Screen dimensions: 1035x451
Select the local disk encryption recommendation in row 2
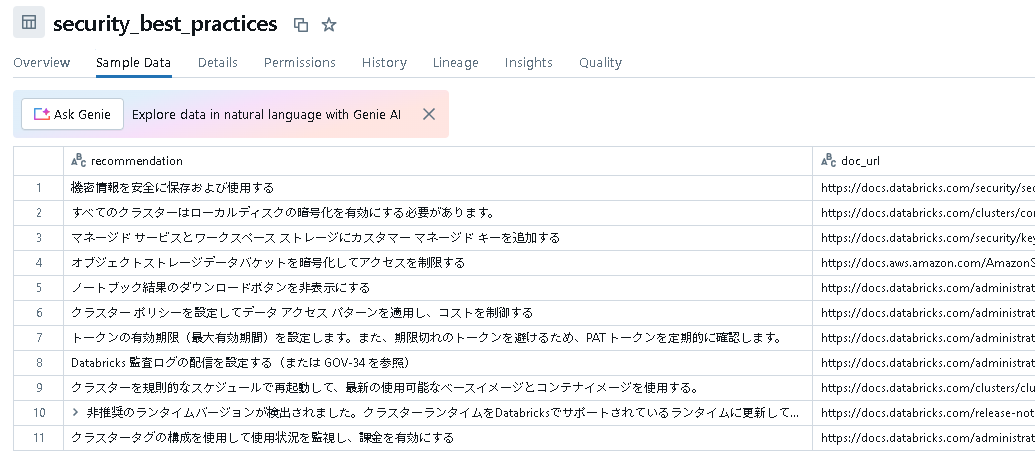click(x=438, y=213)
